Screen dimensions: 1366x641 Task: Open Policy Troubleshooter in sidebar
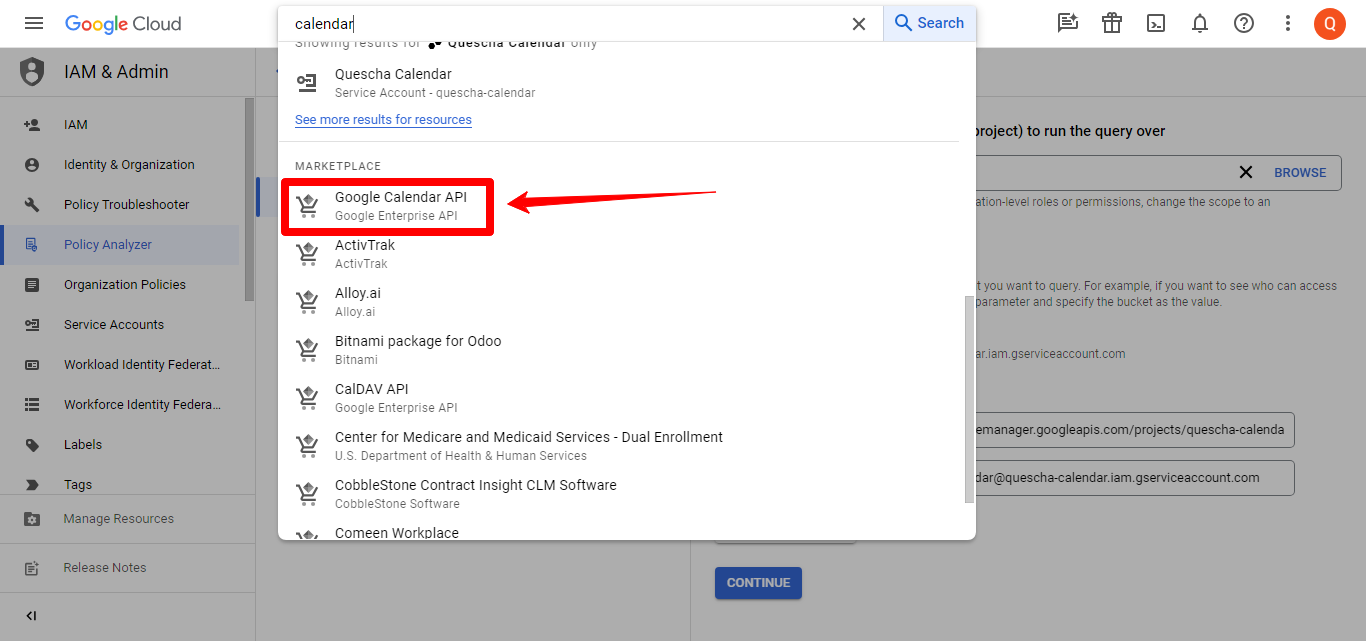pyautogui.click(x=126, y=205)
